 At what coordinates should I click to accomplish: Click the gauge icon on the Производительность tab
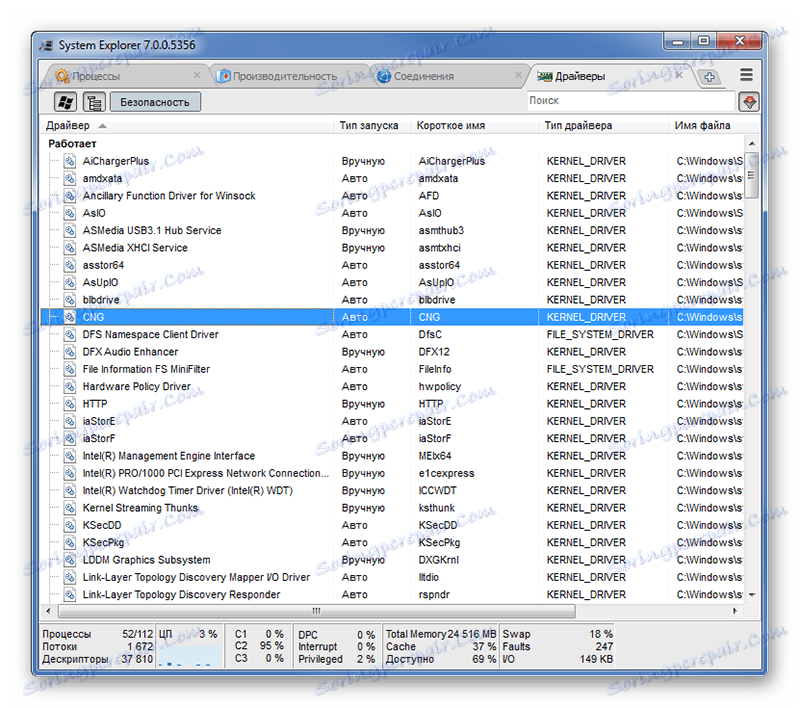pos(224,74)
